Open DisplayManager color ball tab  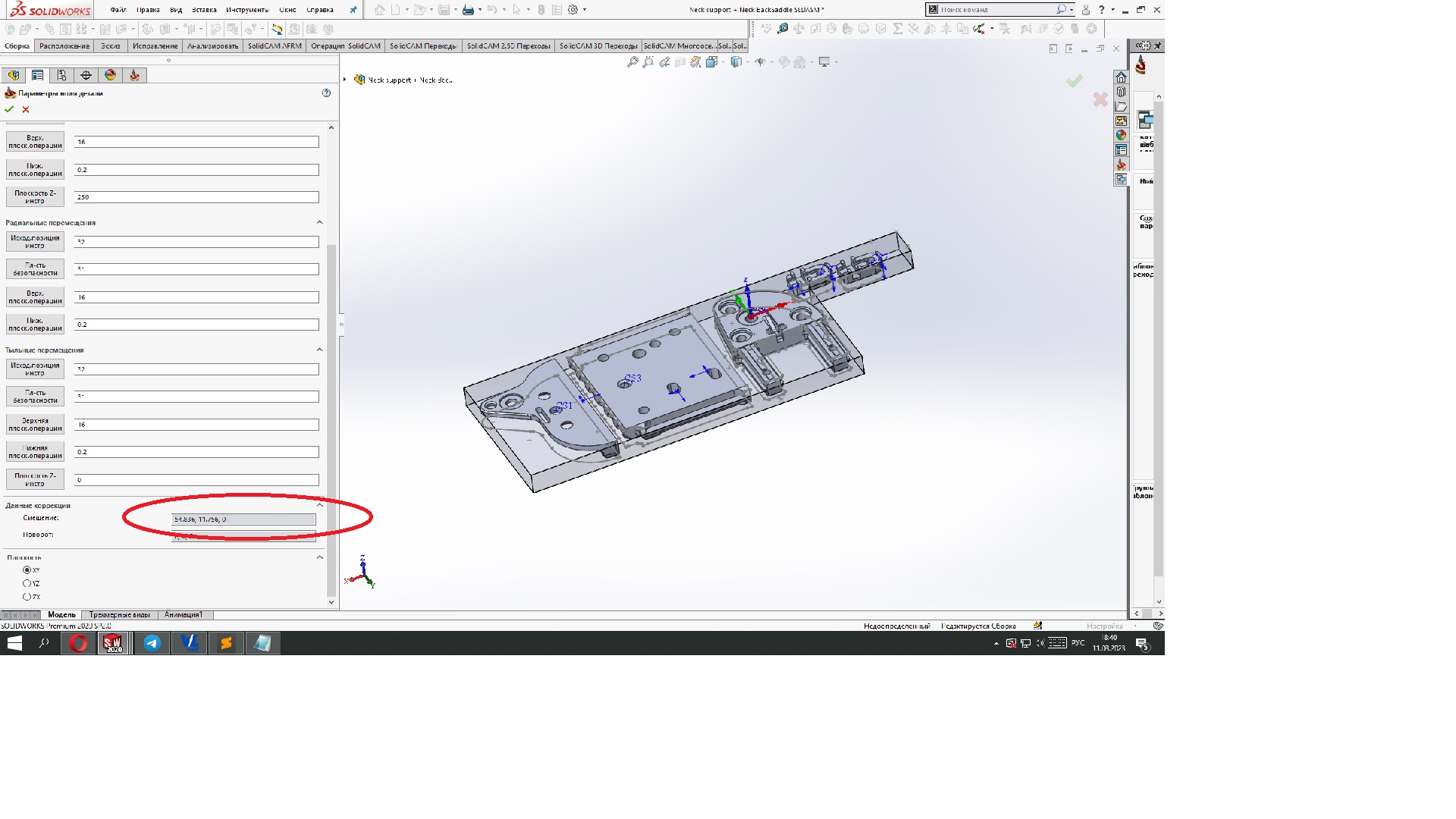110,75
